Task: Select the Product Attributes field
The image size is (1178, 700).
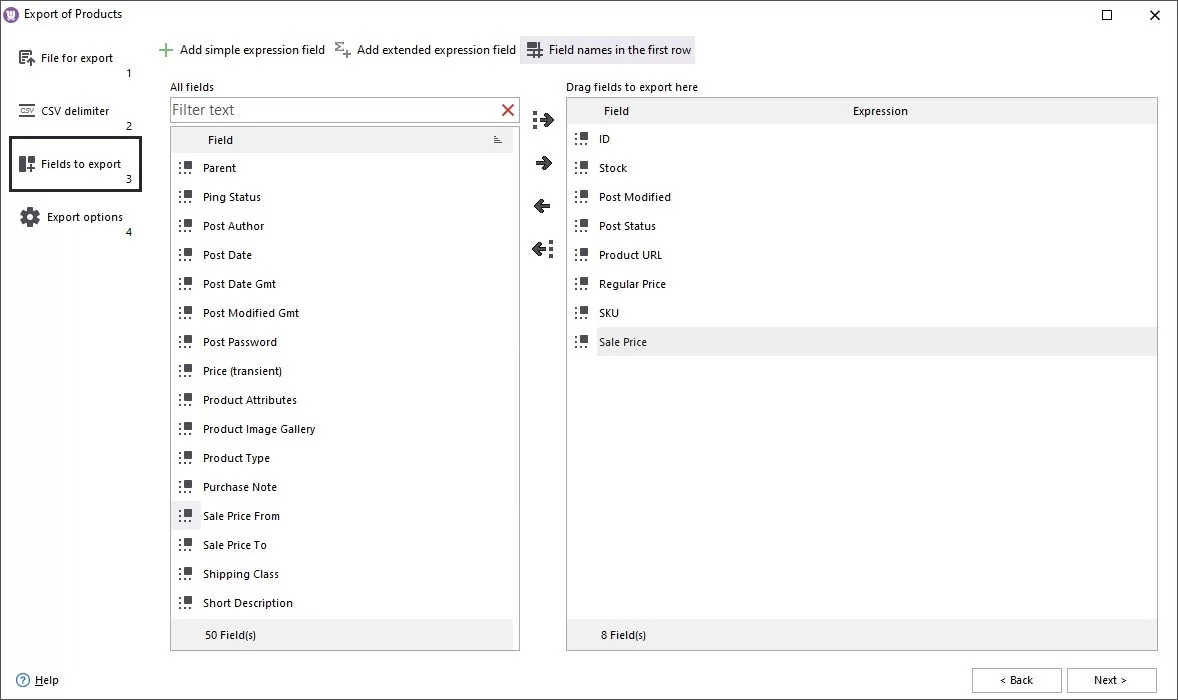Action: tap(250, 399)
